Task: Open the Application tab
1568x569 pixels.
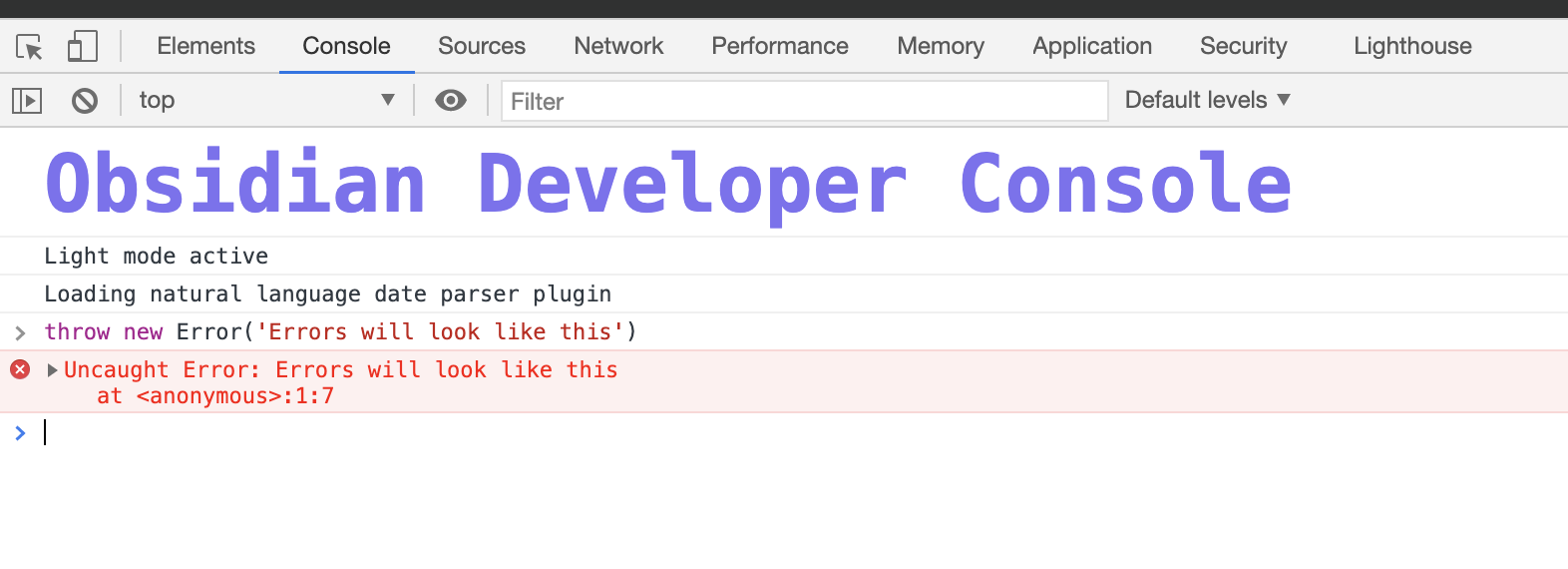Action: coord(1092,46)
